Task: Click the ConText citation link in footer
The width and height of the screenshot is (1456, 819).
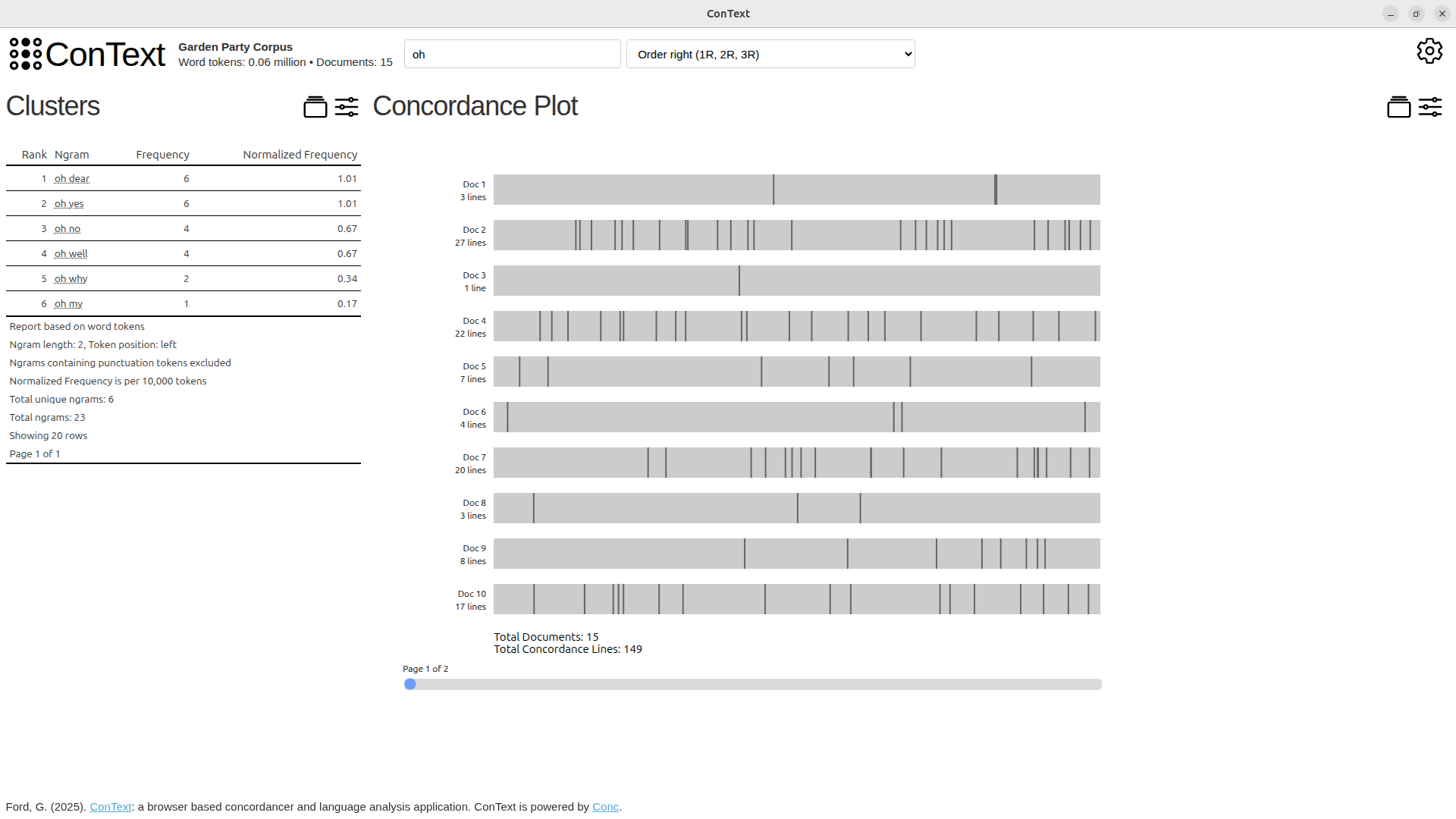Action: (110, 806)
